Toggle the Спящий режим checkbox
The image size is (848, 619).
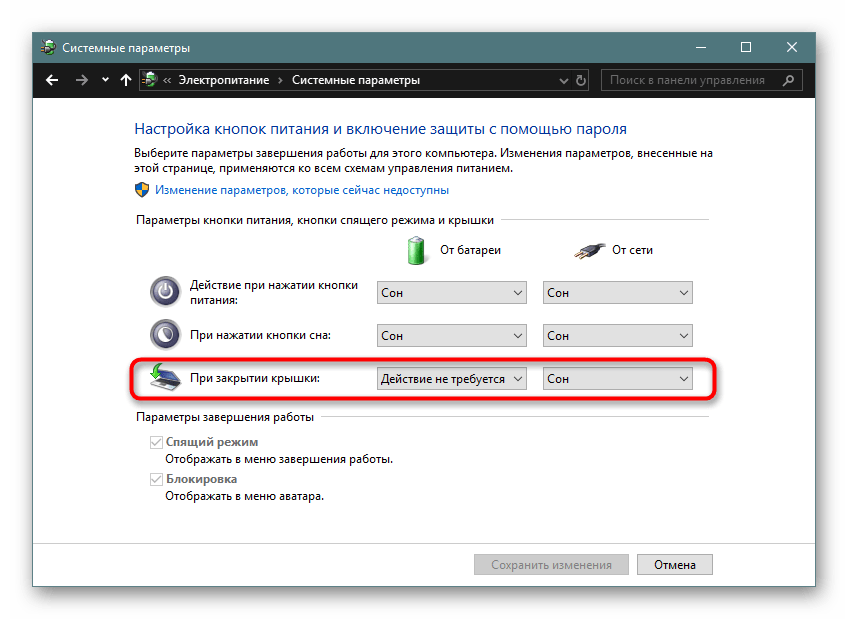click(157, 441)
